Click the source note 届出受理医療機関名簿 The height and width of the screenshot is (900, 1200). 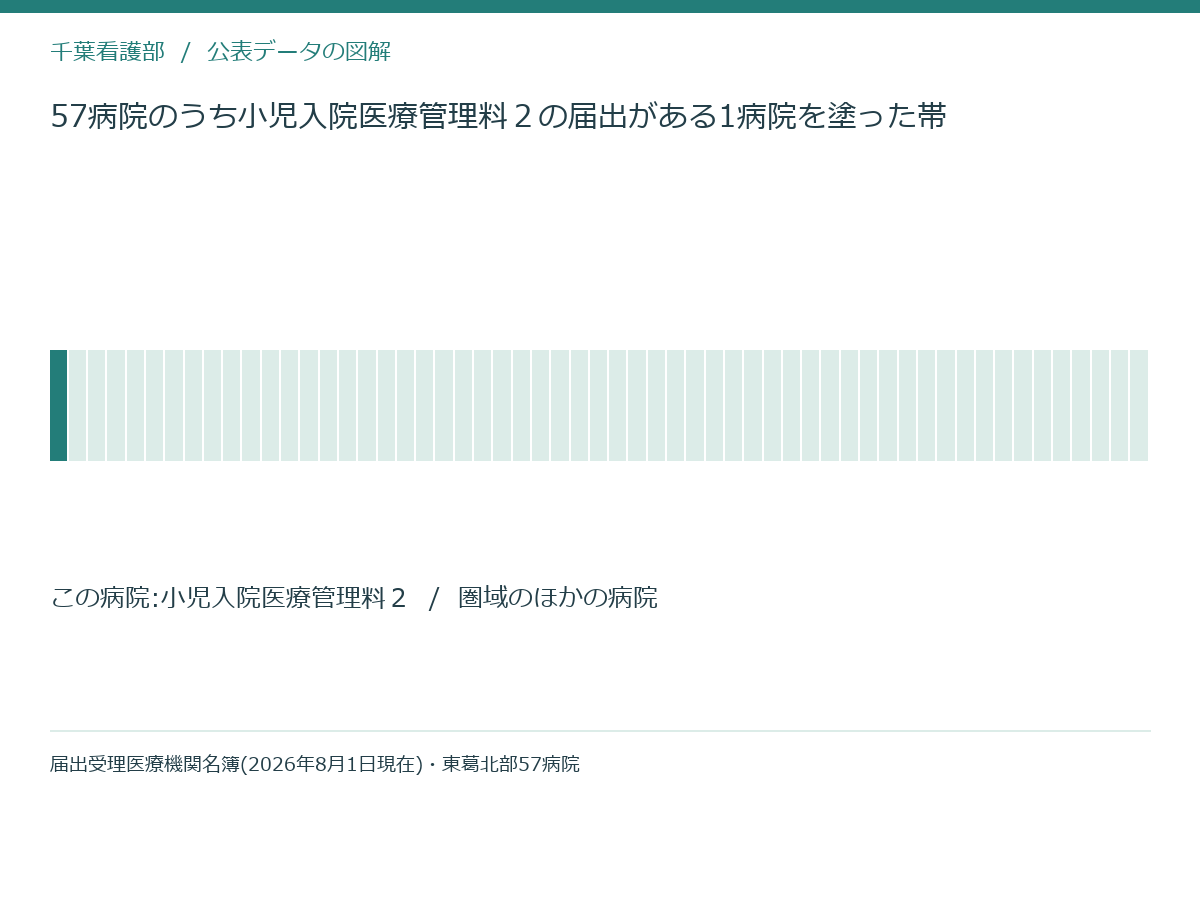coord(315,765)
